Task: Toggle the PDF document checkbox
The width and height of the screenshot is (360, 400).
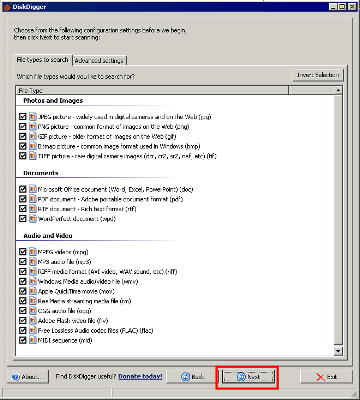Action: point(22,199)
